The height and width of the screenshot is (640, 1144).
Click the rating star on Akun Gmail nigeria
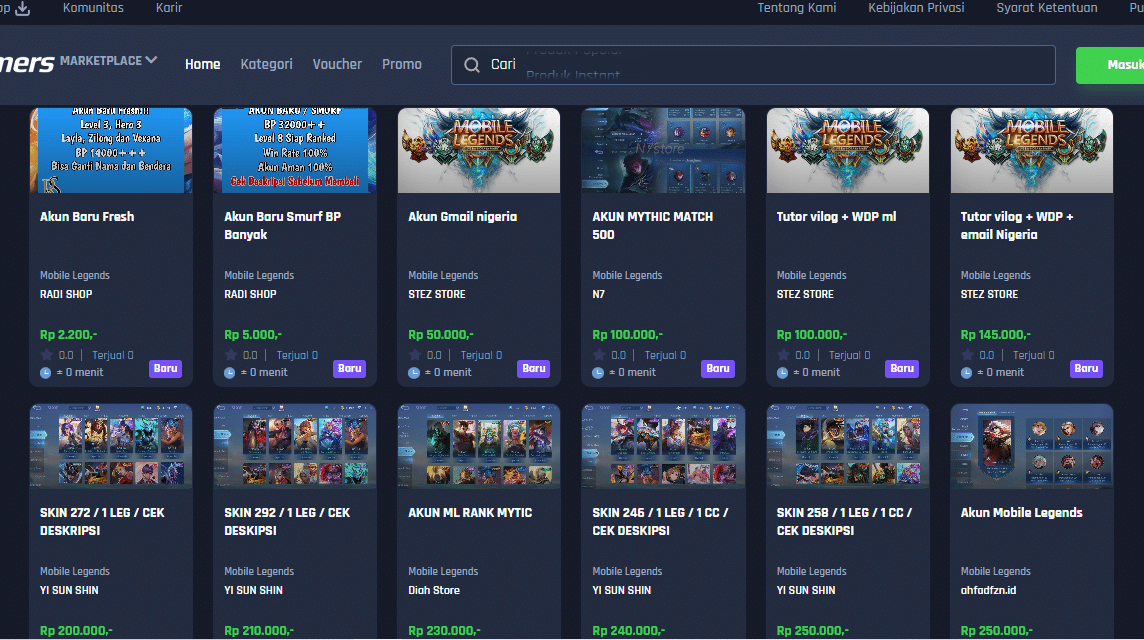click(x=415, y=355)
